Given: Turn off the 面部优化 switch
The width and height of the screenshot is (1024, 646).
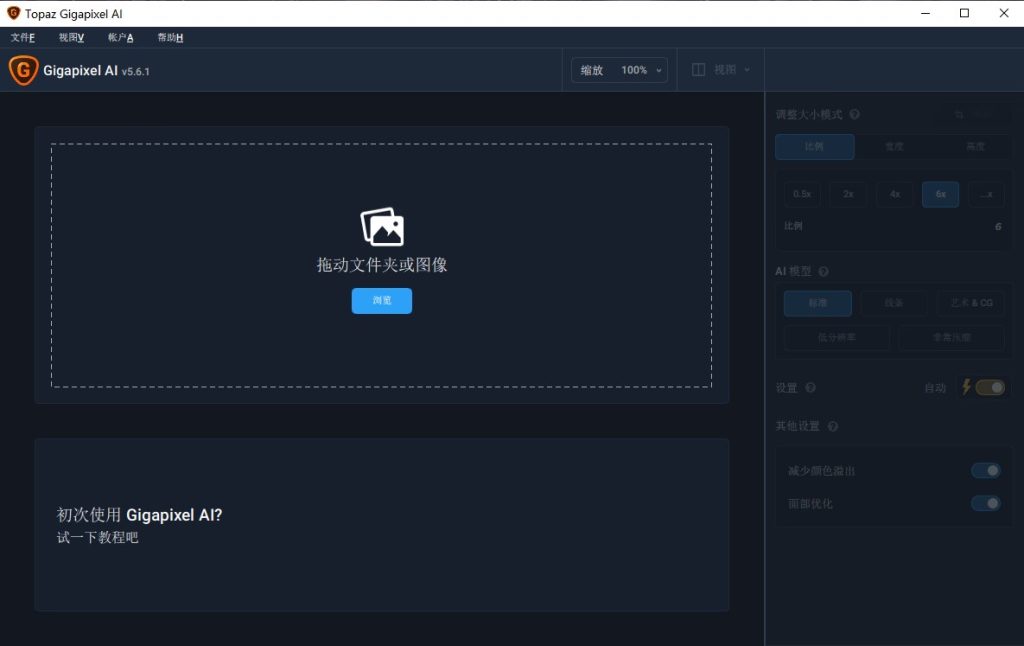Looking at the screenshot, I should pos(985,503).
